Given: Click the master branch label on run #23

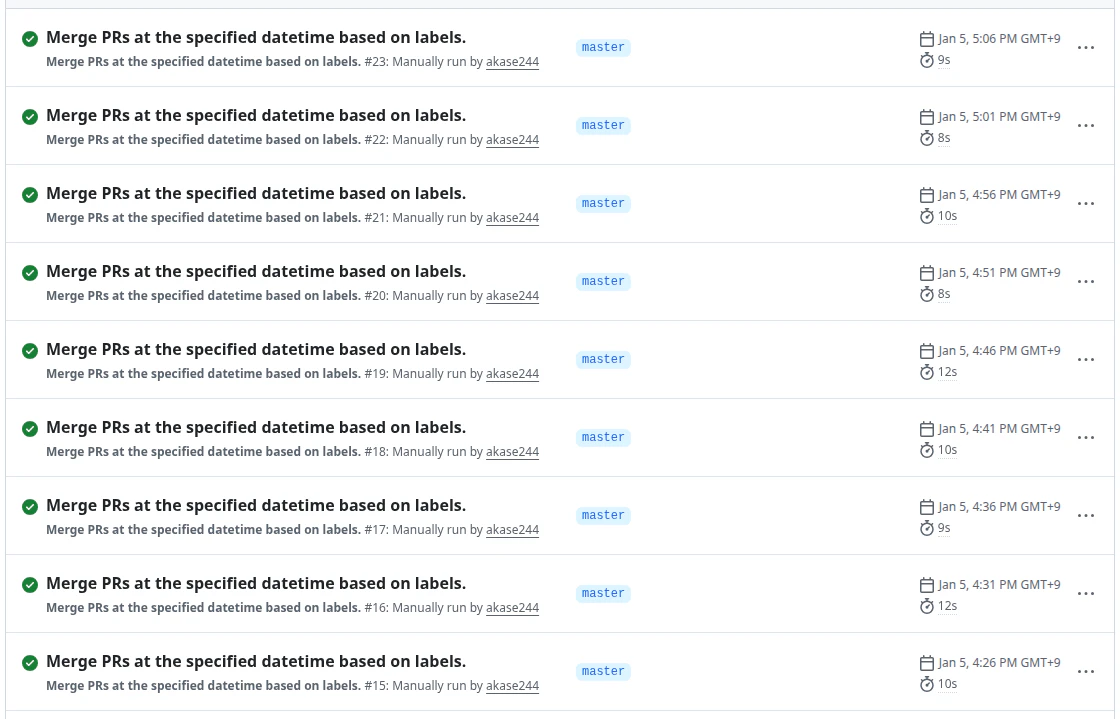Looking at the screenshot, I should point(603,47).
